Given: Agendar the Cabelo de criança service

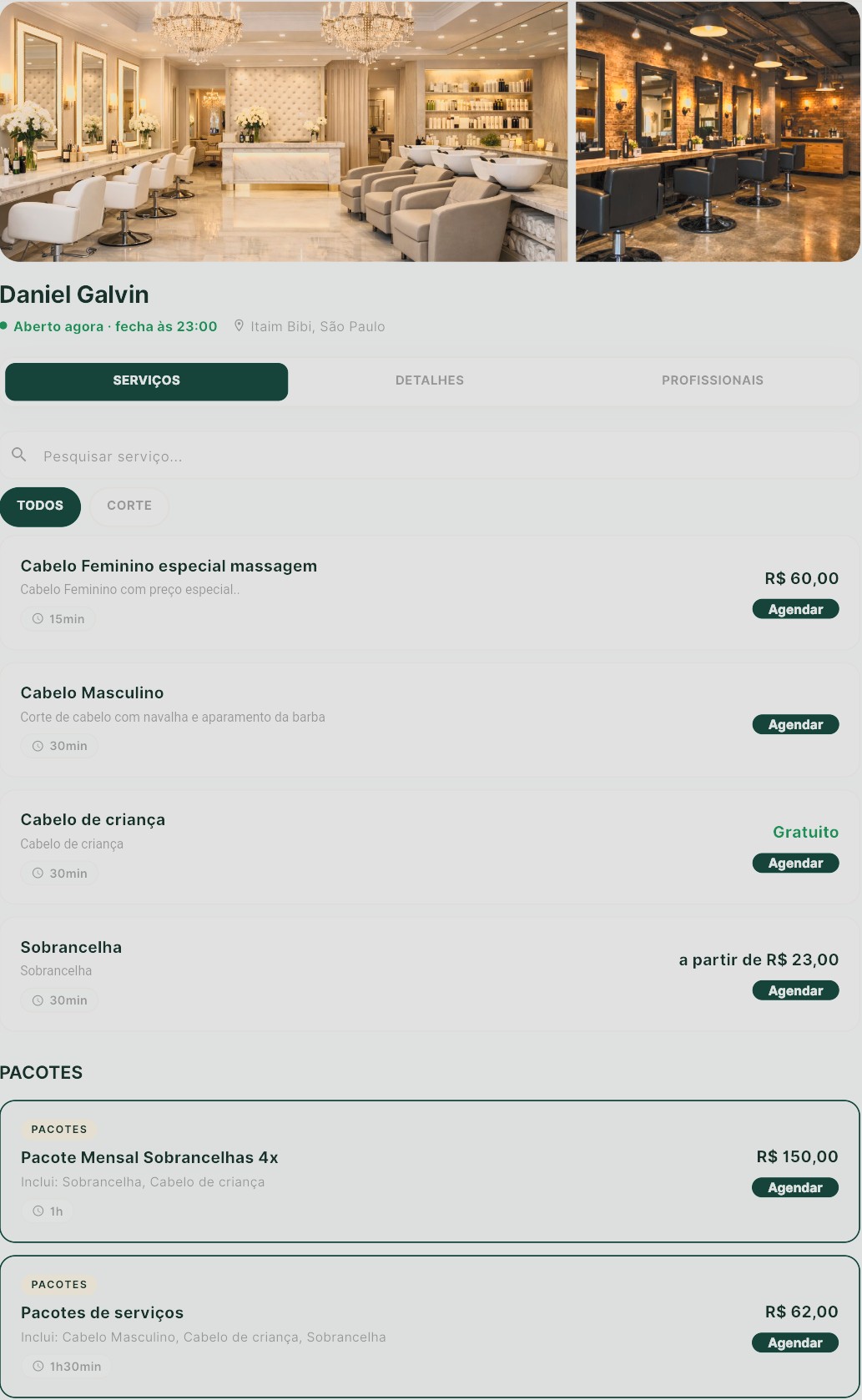Looking at the screenshot, I should 795,863.
